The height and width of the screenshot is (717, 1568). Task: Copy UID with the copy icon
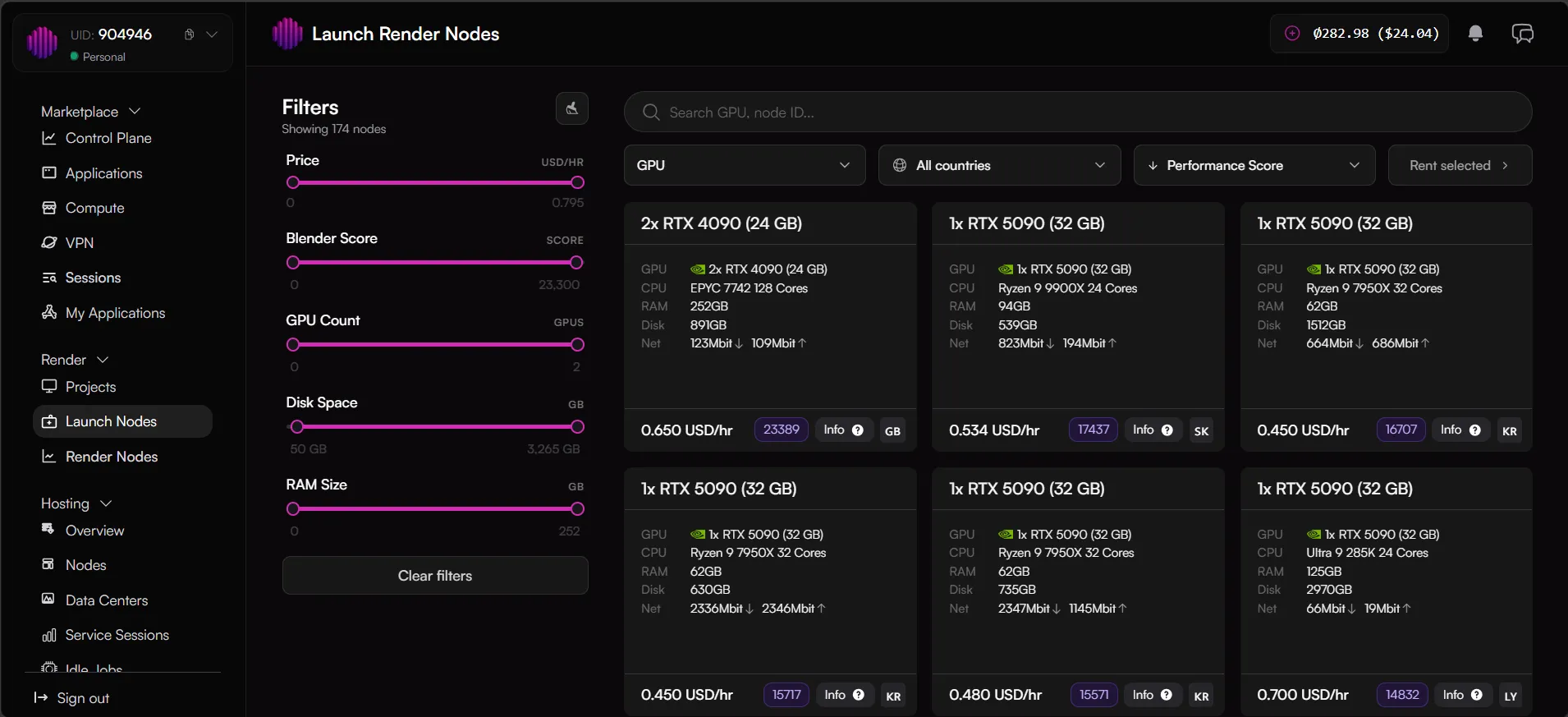pos(190,34)
